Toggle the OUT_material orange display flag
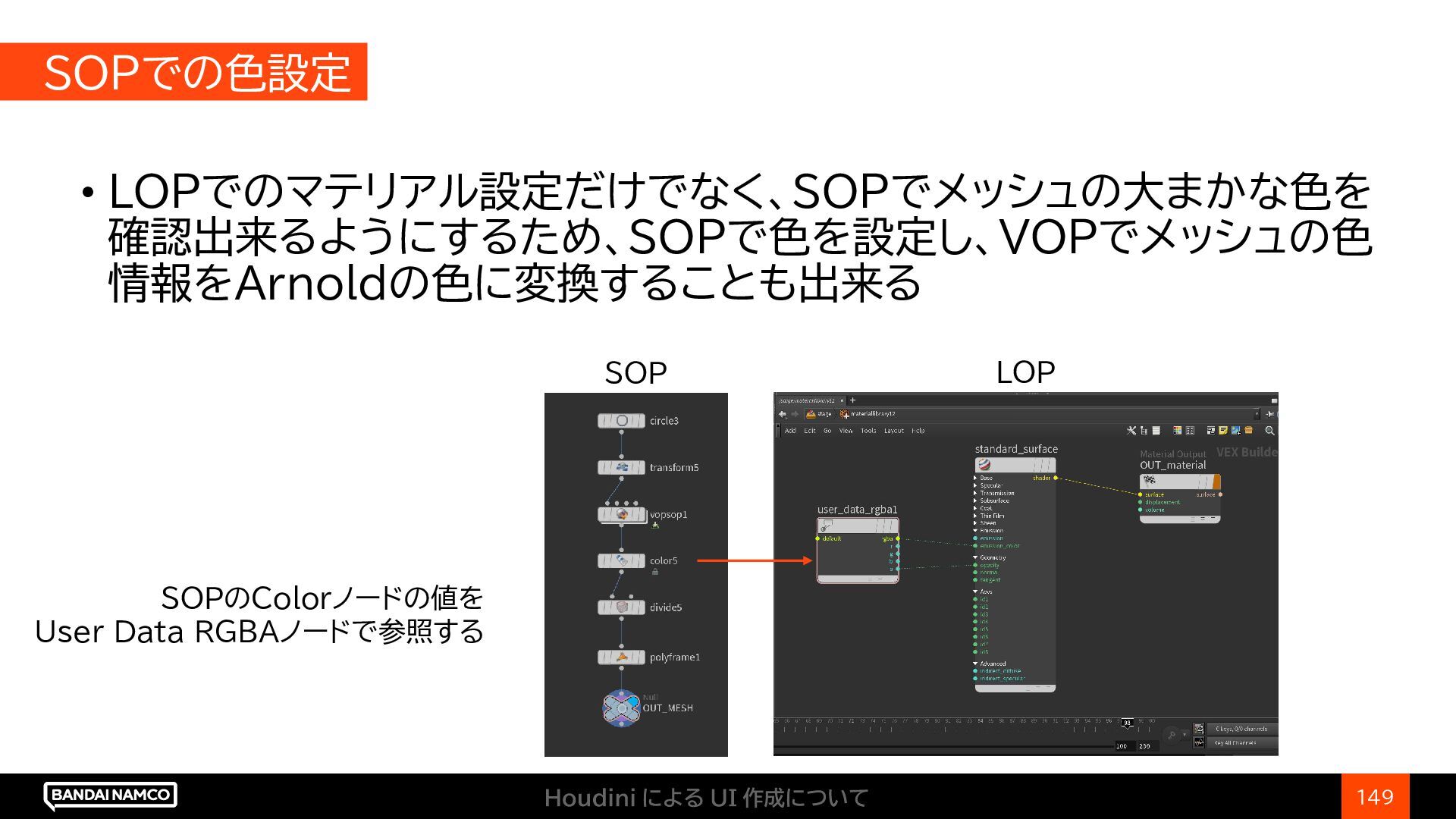The height and width of the screenshot is (819, 1456). point(1216,482)
